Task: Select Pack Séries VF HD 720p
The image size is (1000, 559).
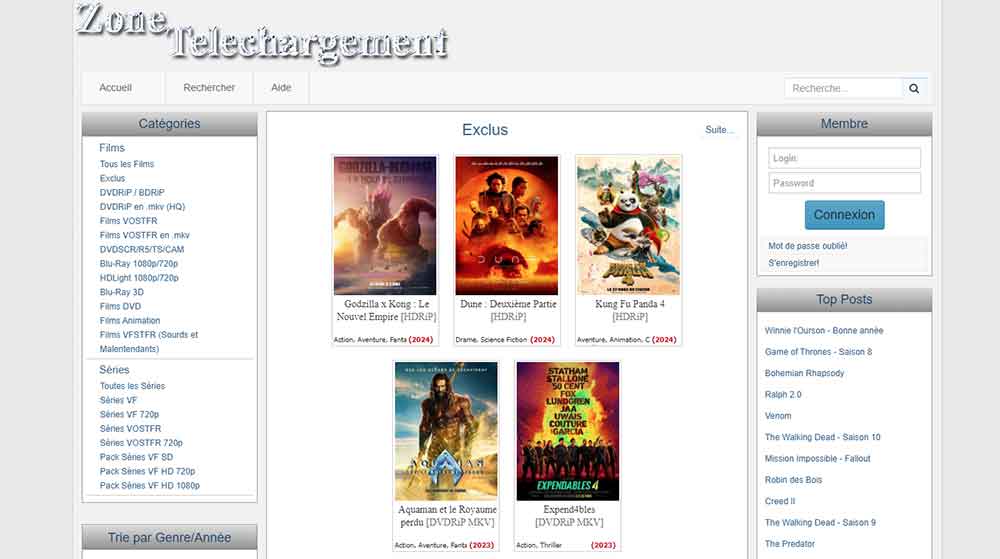Action: pos(147,472)
